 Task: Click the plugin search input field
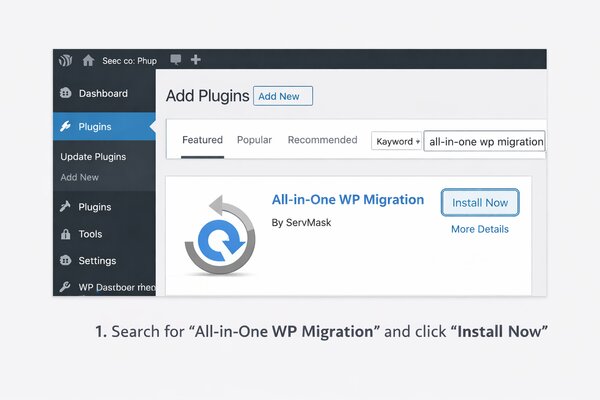click(484, 141)
